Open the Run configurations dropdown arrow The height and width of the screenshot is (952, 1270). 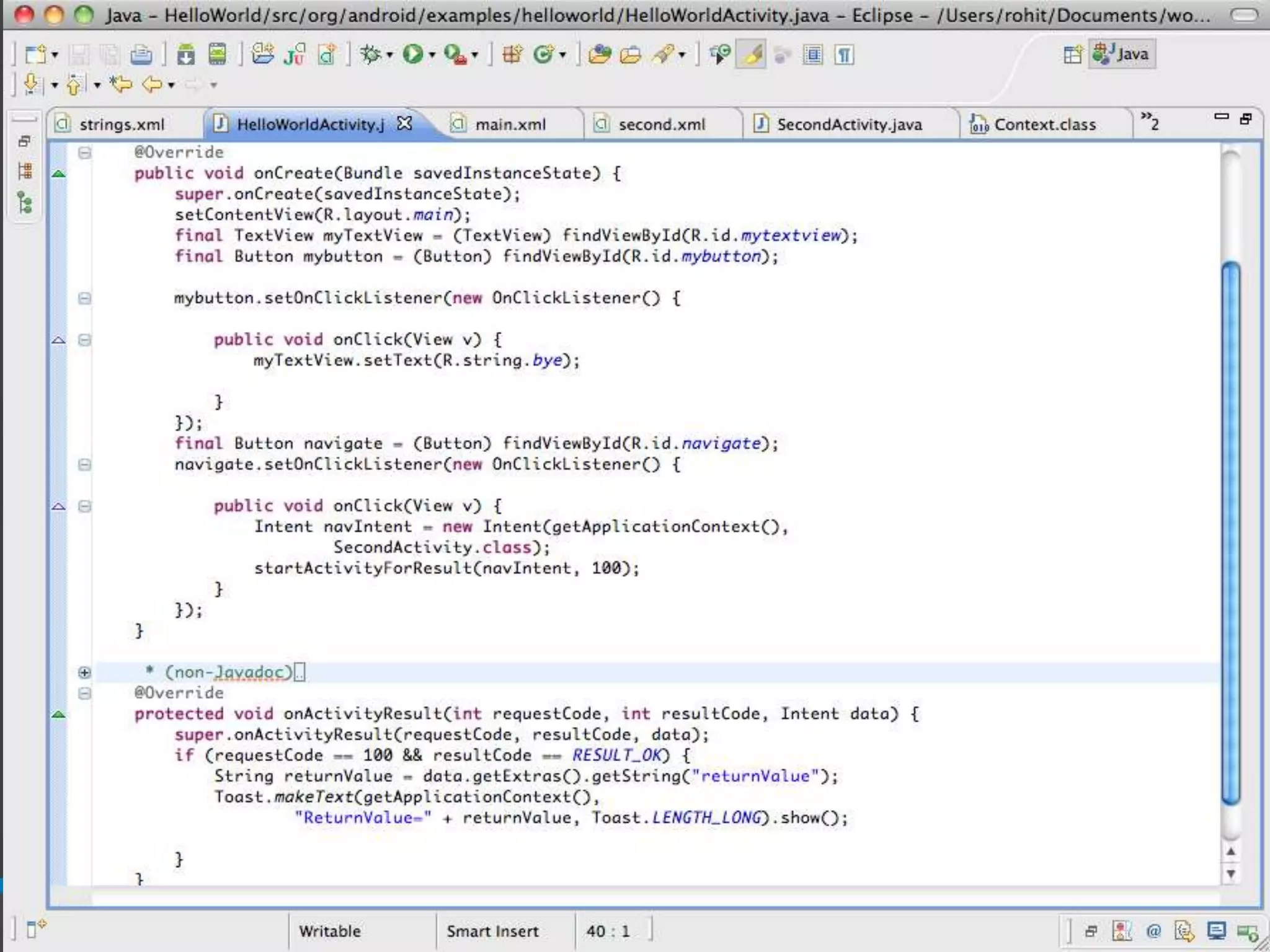(x=432, y=55)
